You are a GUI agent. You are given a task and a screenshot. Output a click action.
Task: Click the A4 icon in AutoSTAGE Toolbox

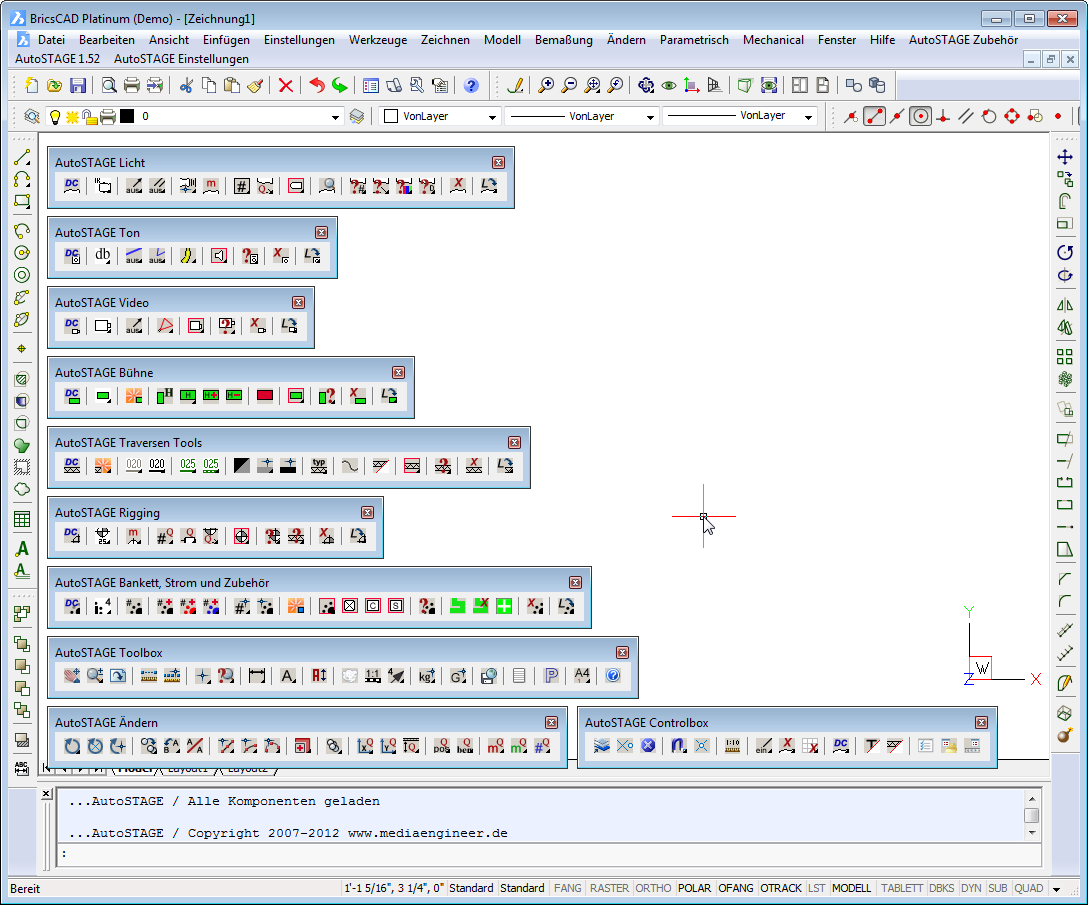pos(582,675)
